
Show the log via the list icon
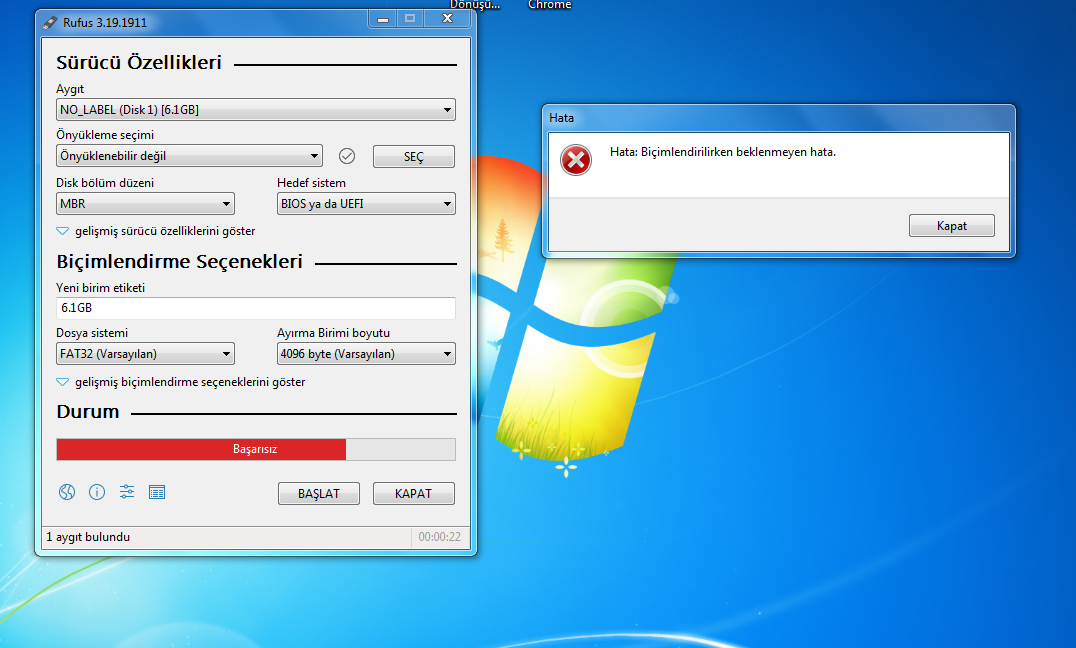click(157, 492)
